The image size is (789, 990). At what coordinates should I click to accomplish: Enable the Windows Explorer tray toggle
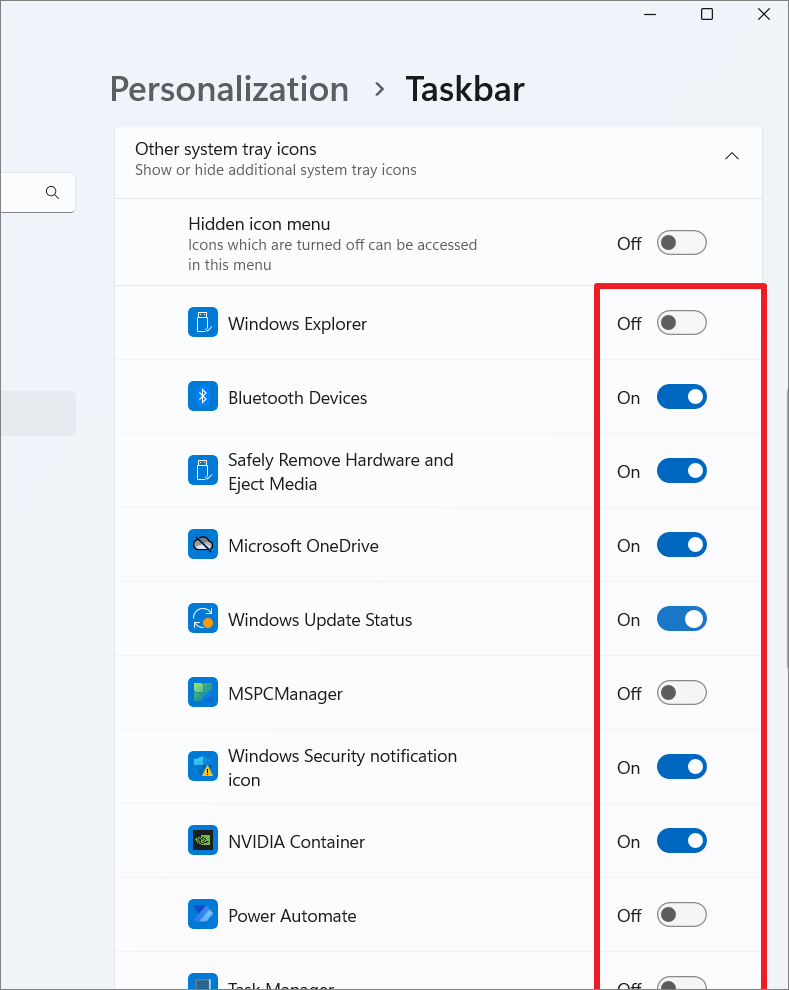[681, 322]
